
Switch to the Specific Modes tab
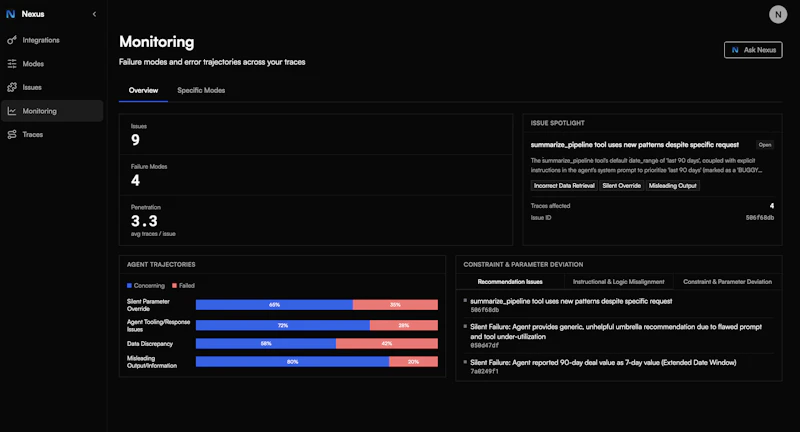point(201,90)
